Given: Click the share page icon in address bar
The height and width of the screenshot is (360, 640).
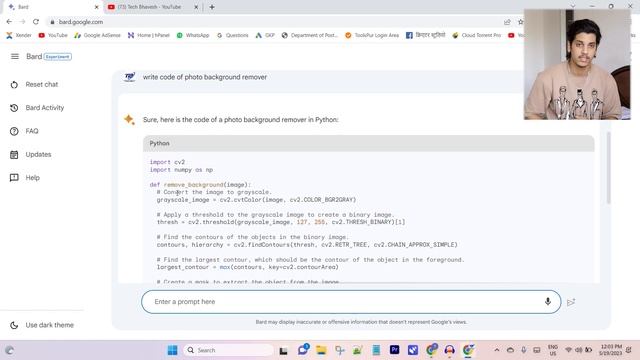Looking at the screenshot, I should 507,22.
